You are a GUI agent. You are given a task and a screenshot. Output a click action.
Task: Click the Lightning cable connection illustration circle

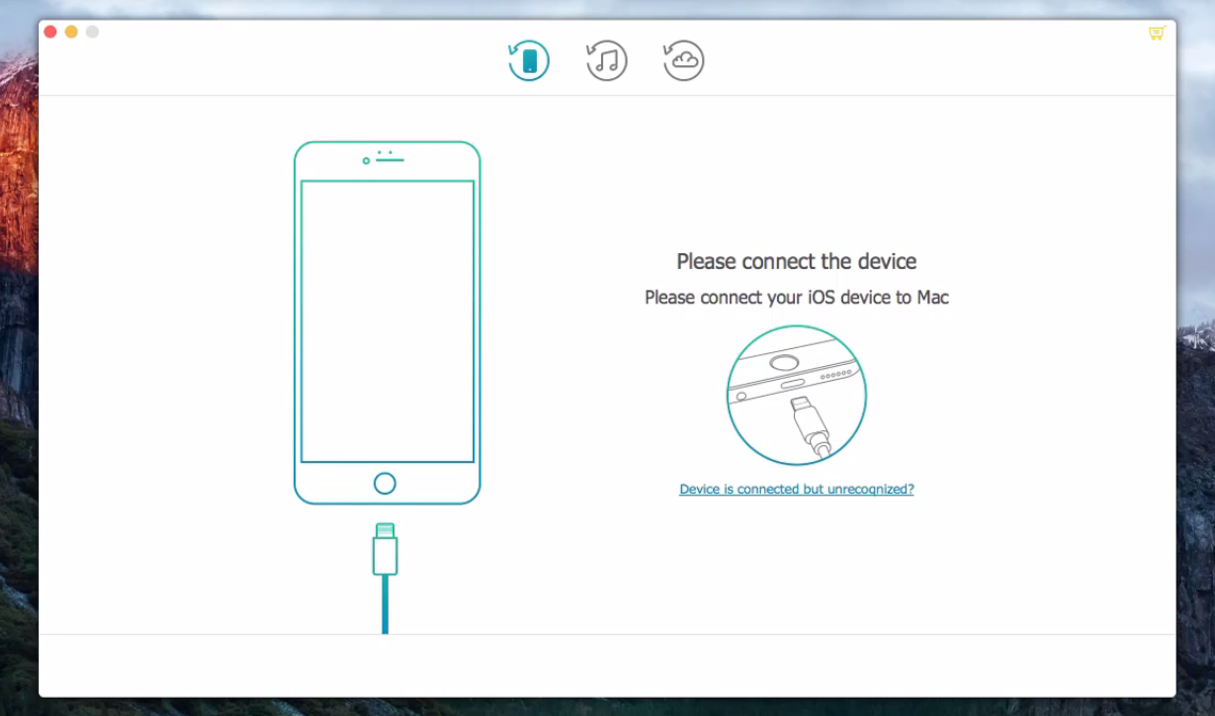click(796, 395)
